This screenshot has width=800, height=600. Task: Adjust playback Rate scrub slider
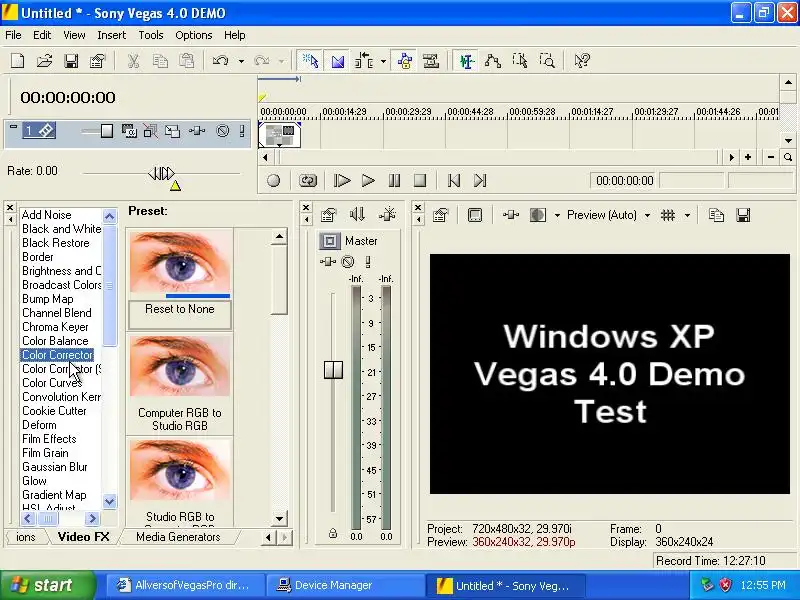161,174
